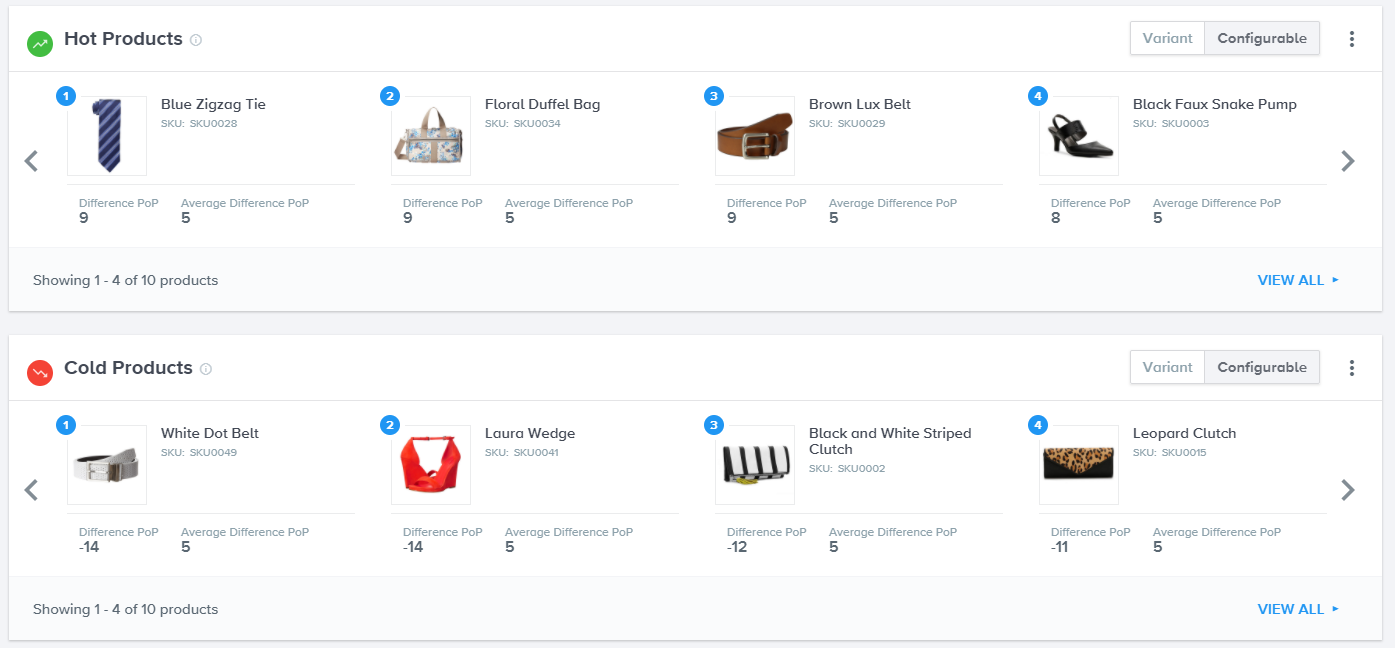1395x648 pixels.
Task: Click the Brown Lux Belt product name
Action: point(860,104)
